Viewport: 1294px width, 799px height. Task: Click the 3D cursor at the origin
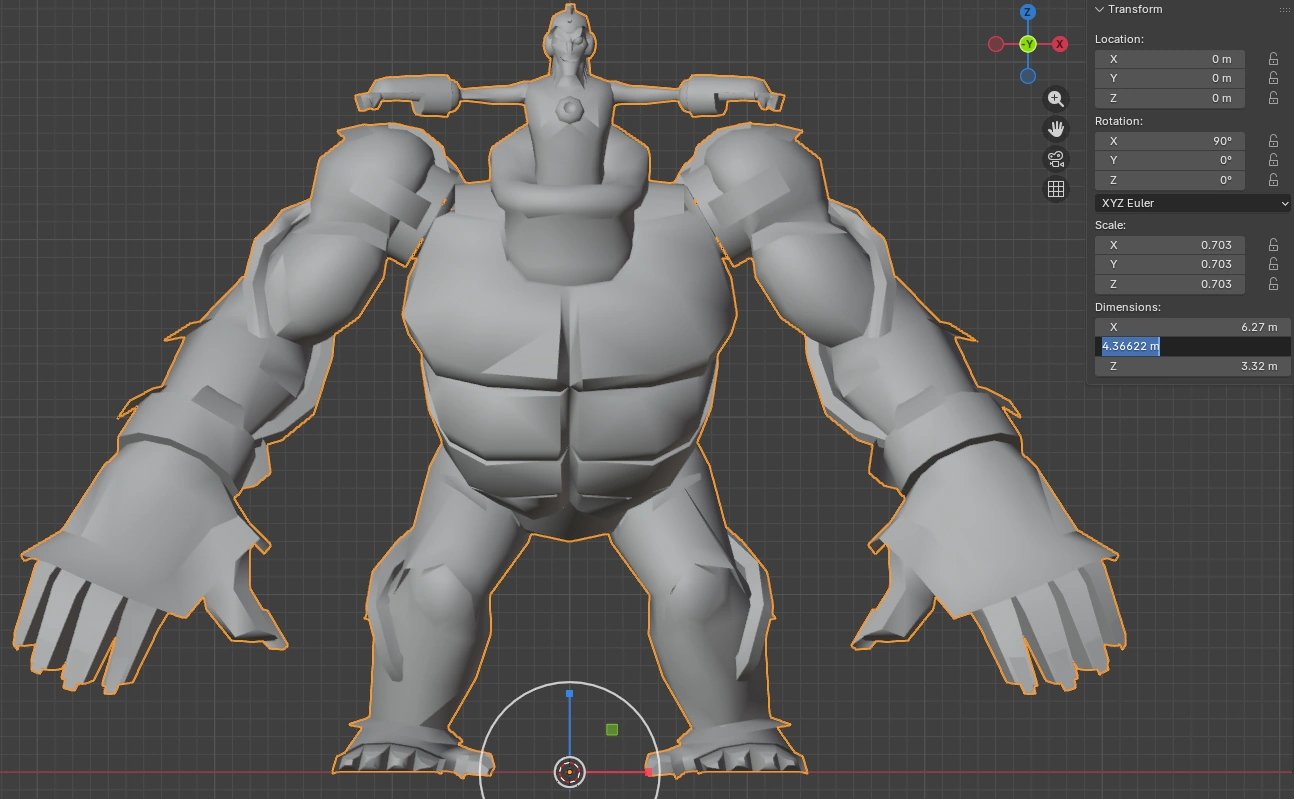pyautogui.click(x=569, y=772)
